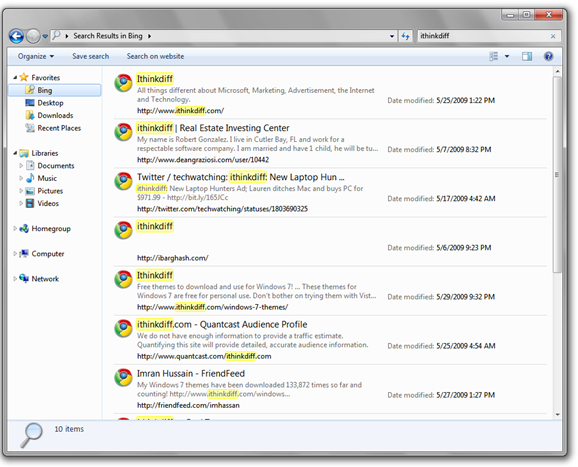Open the ithinkdiff Real Estate Investing Center result
The image size is (578, 467).
213,128
